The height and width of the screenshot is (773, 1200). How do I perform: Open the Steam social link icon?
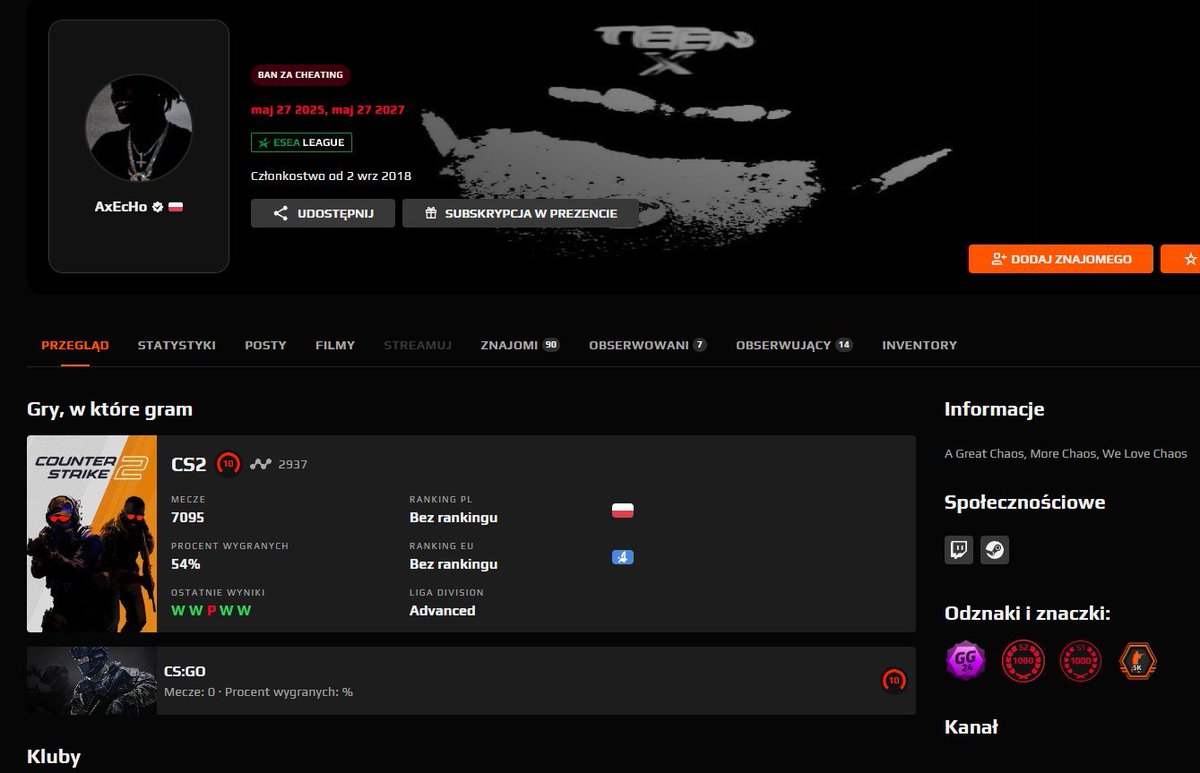[x=995, y=550]
